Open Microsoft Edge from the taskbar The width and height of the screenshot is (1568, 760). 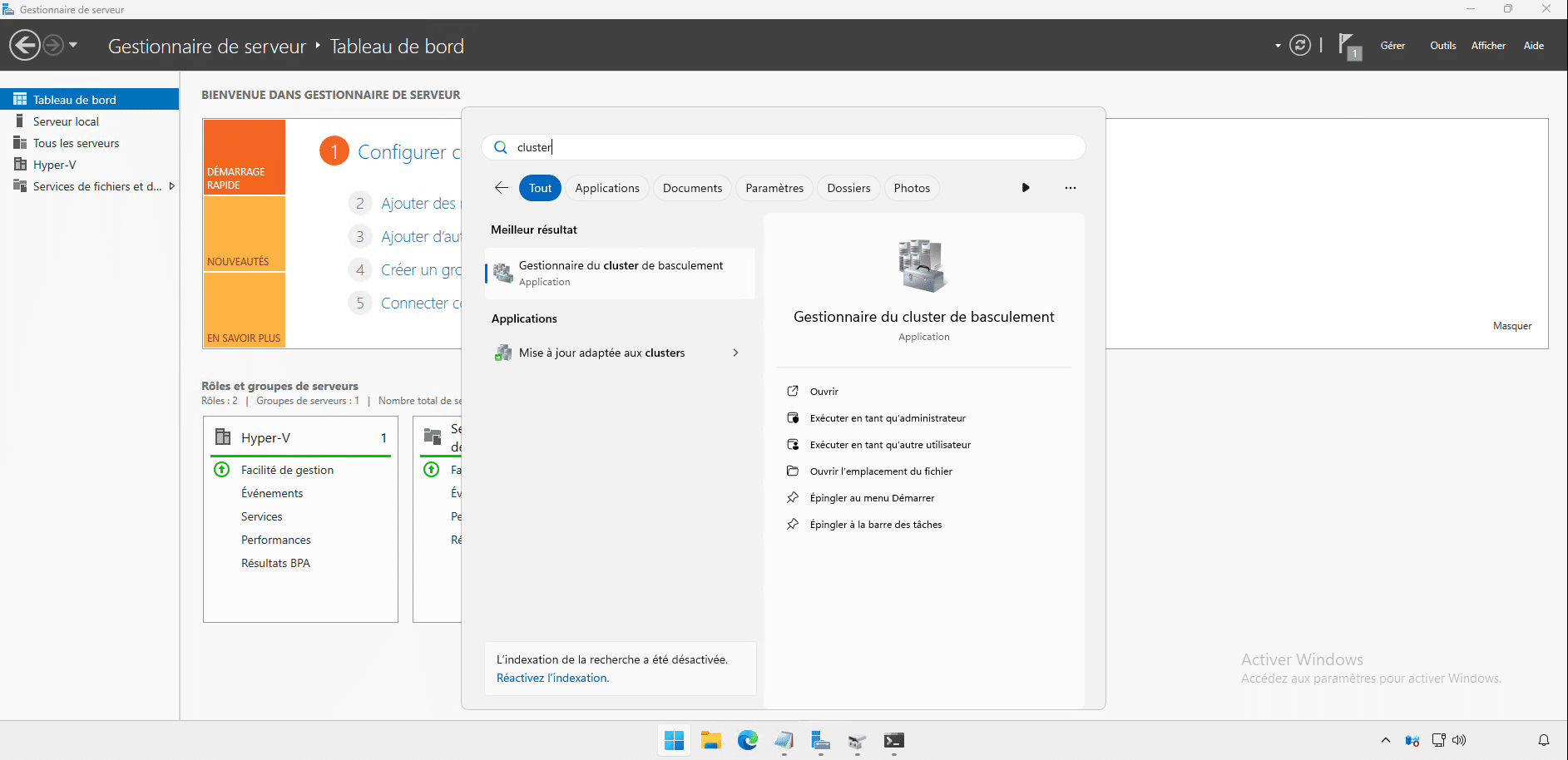coord(748,740)
